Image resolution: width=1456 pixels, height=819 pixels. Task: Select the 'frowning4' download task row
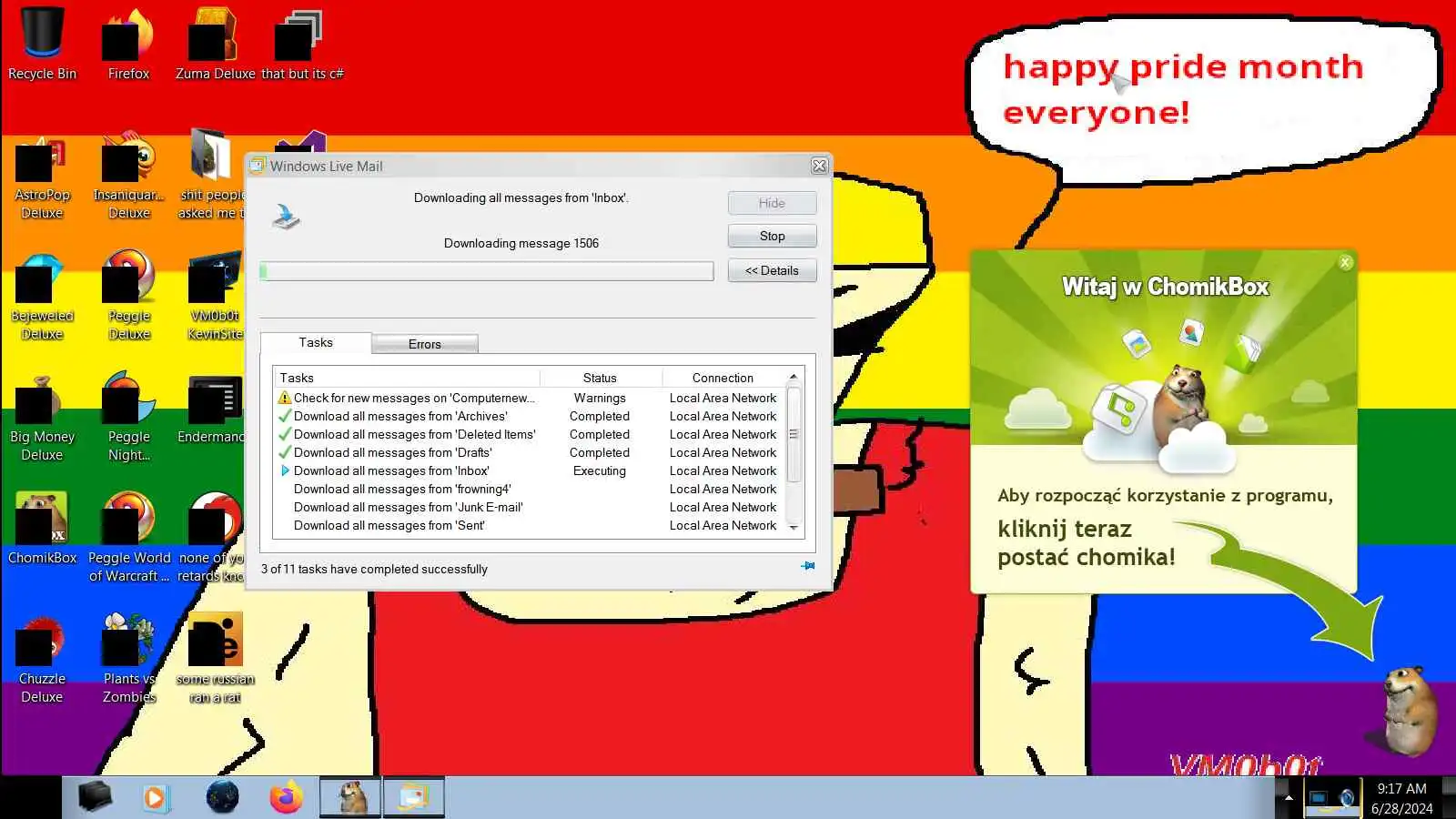[530, 489]
